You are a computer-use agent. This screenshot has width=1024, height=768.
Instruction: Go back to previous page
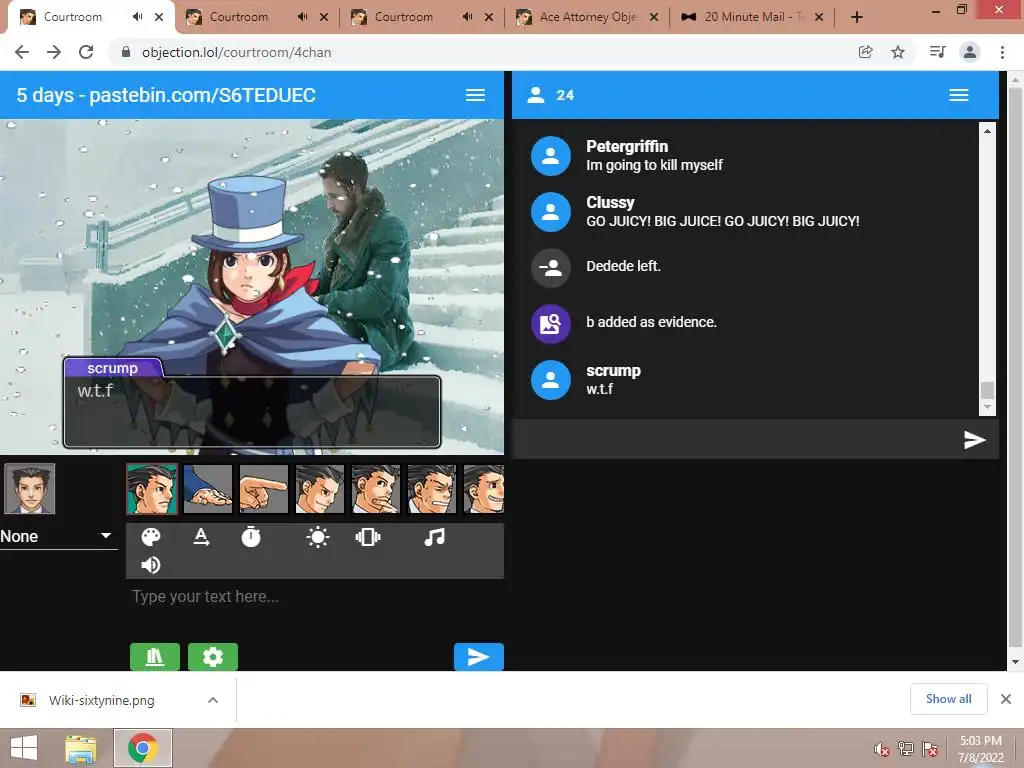click(22, 52)
